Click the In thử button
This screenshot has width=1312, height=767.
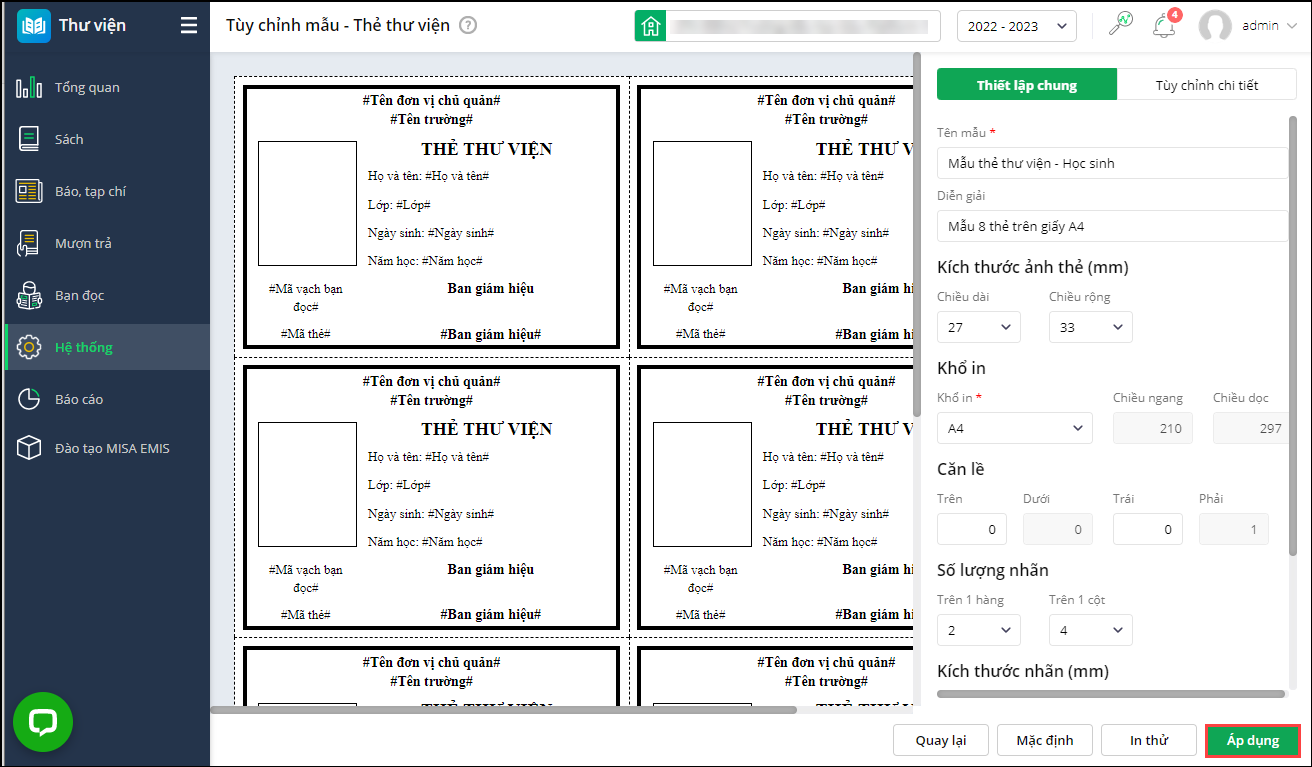click(1149, 740)
